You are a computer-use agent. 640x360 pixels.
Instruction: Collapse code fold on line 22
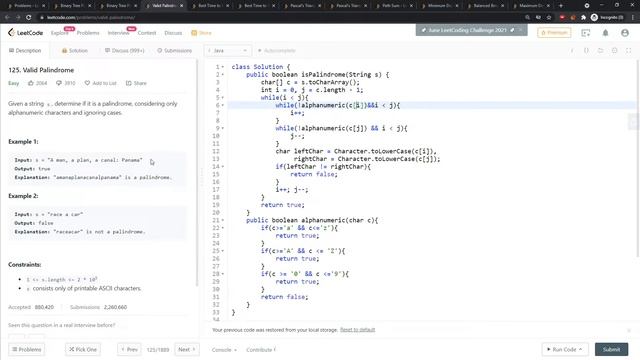point(223,228)
